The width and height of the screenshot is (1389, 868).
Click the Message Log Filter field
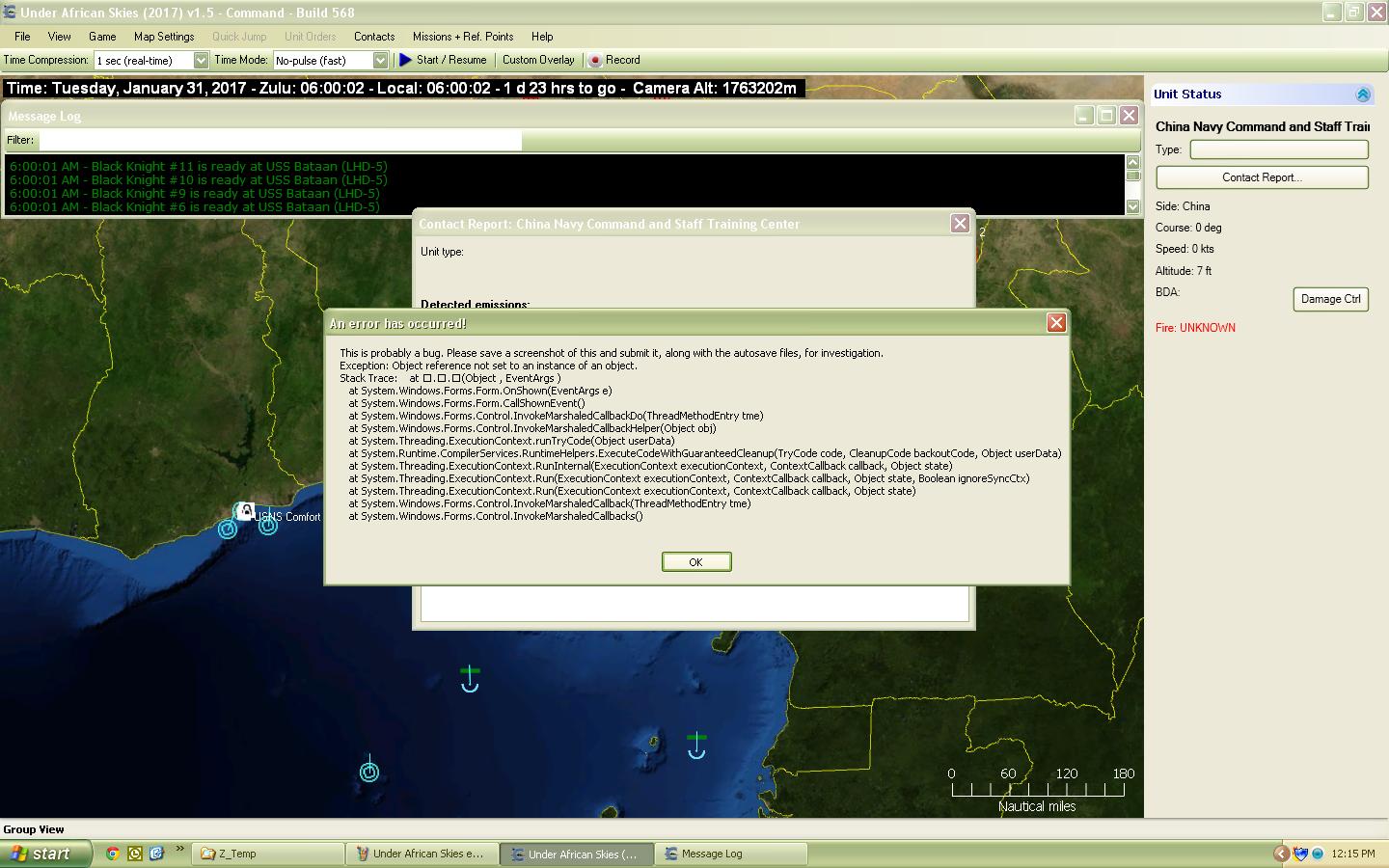280,141
